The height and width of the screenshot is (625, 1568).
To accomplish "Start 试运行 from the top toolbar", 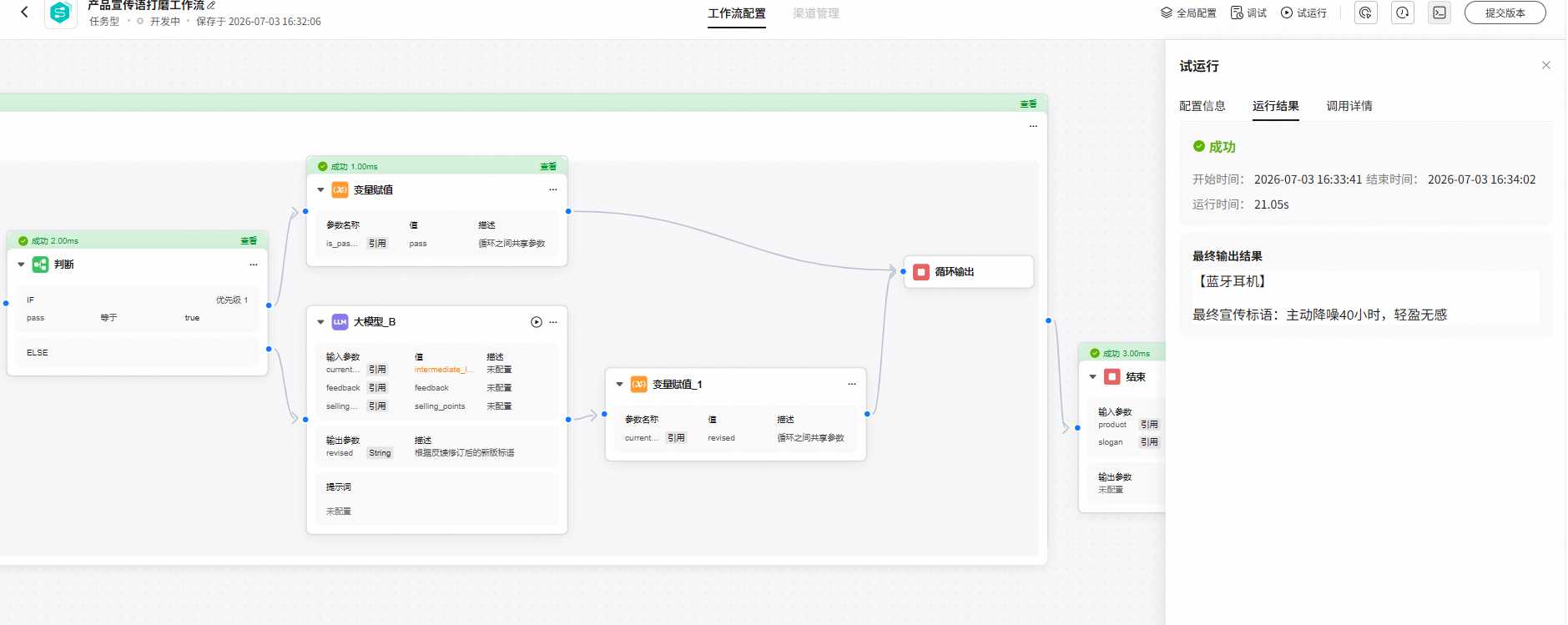I will coord(1303,13).
